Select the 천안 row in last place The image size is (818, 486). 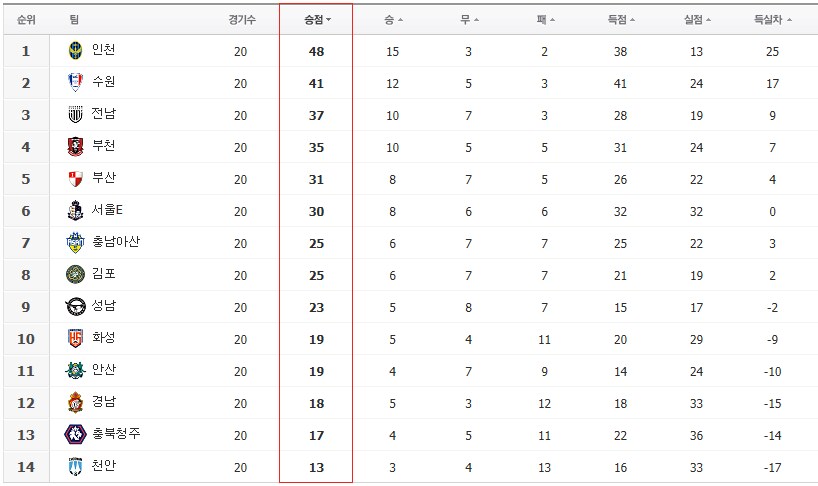click(x=411, y=467)
